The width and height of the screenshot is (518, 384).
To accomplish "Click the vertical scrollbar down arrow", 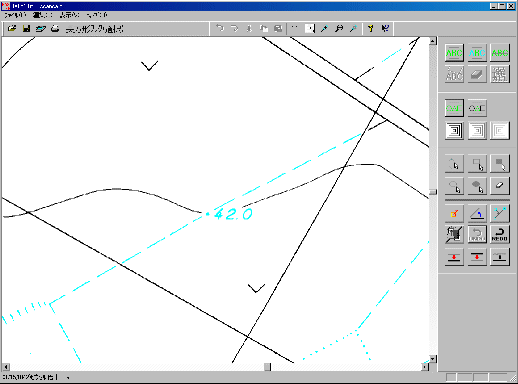I will tap(433, 359).
